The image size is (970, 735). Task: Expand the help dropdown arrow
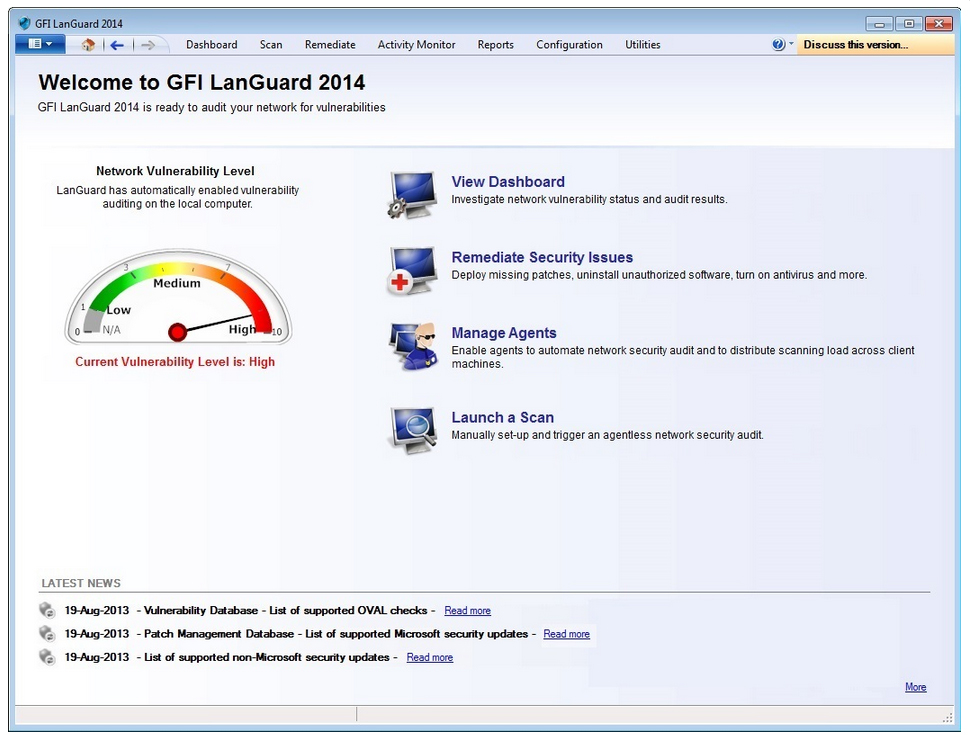791,44
